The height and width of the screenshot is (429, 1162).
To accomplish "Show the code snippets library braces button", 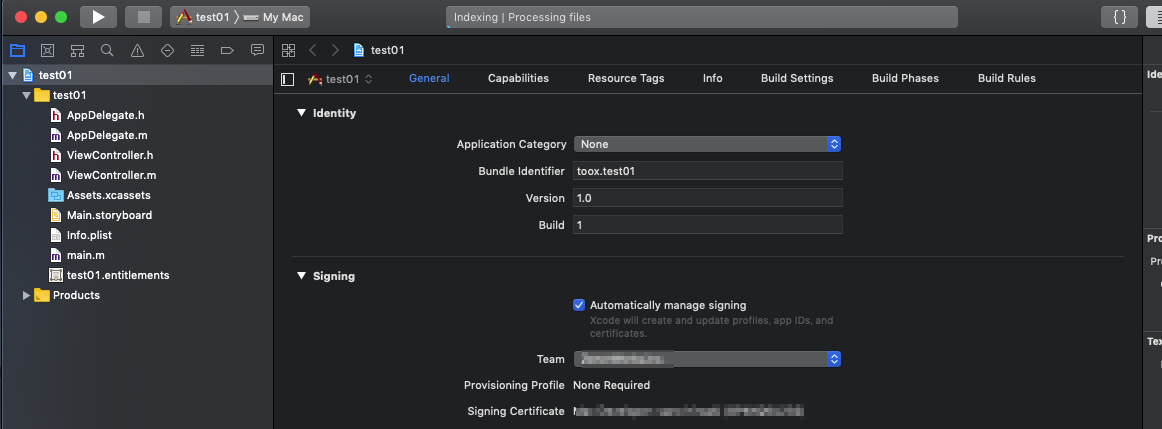I will 1120,17.
